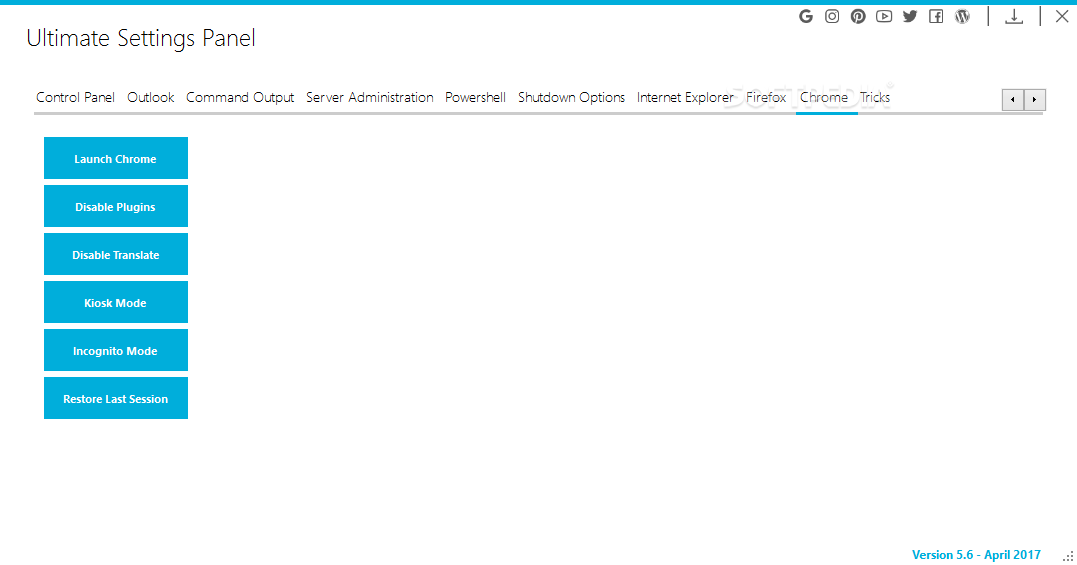Image resolution: width=1077 pixels, height=565 pixels.
Task: Open the Tricks tab
Action: coord(874,97)
